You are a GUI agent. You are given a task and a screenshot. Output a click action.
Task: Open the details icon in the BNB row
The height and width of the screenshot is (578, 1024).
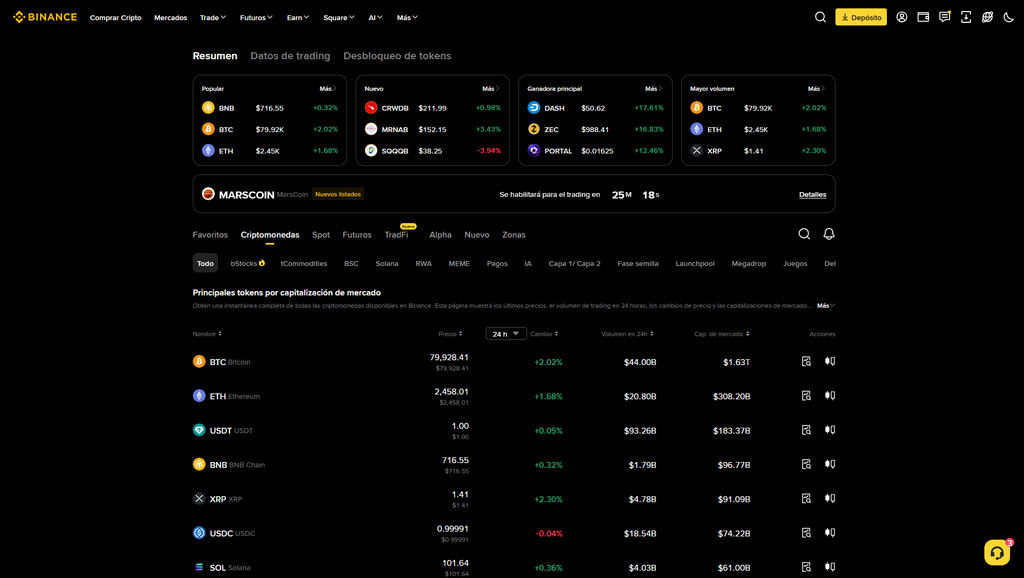point(807,464)
